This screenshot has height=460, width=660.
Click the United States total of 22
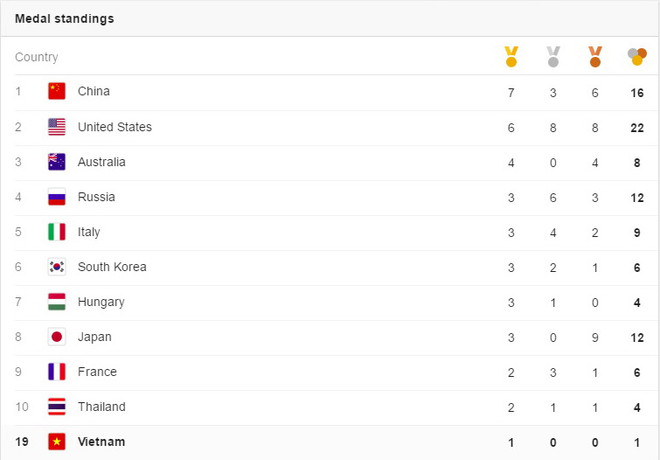pyautogui.click(x=636, y=127)
